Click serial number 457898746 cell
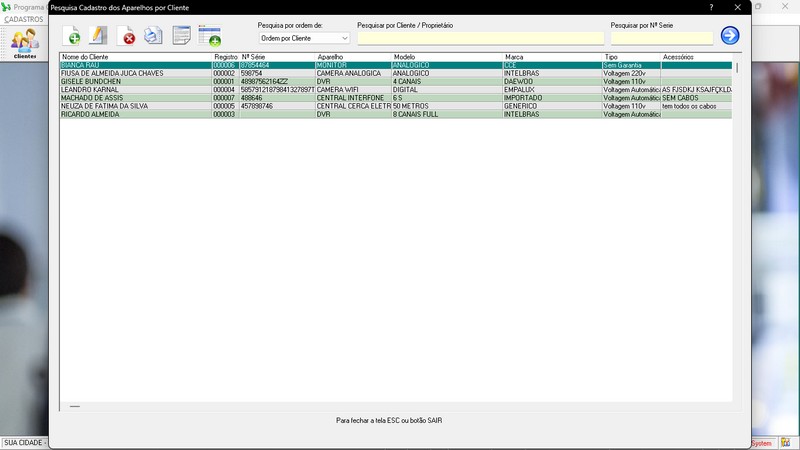This screenshot has height=450, width=800. pyautogui.click(x=278, y=106)
